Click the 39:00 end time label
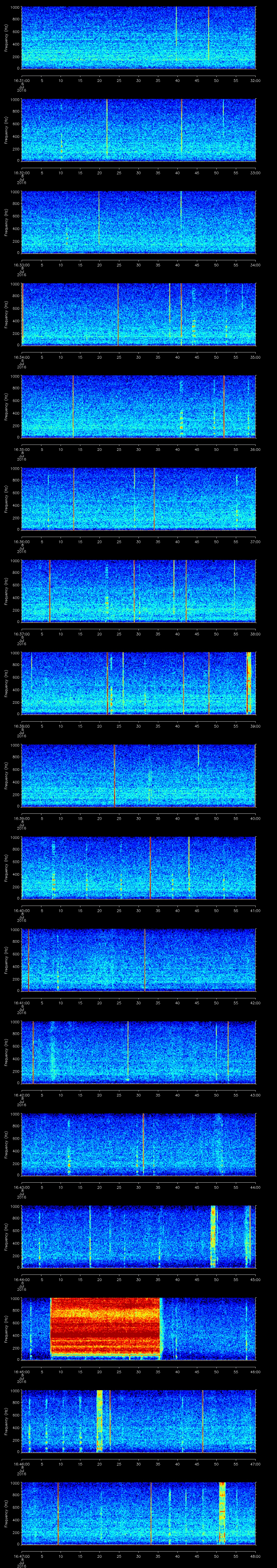The height and width of the screenshot is (1568, 277). [x=255, y=726]
